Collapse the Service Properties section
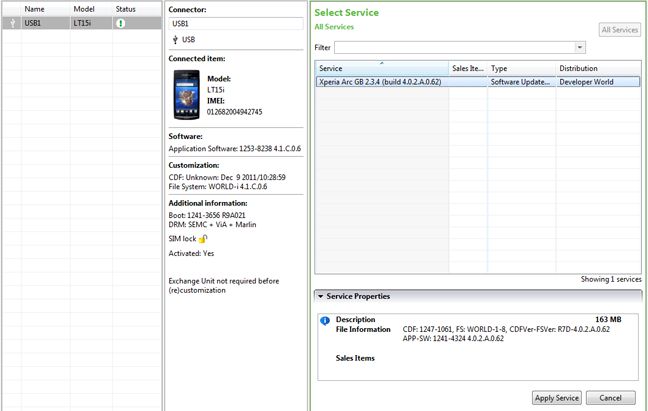This screenshot has height=411, width=648. 321,296
